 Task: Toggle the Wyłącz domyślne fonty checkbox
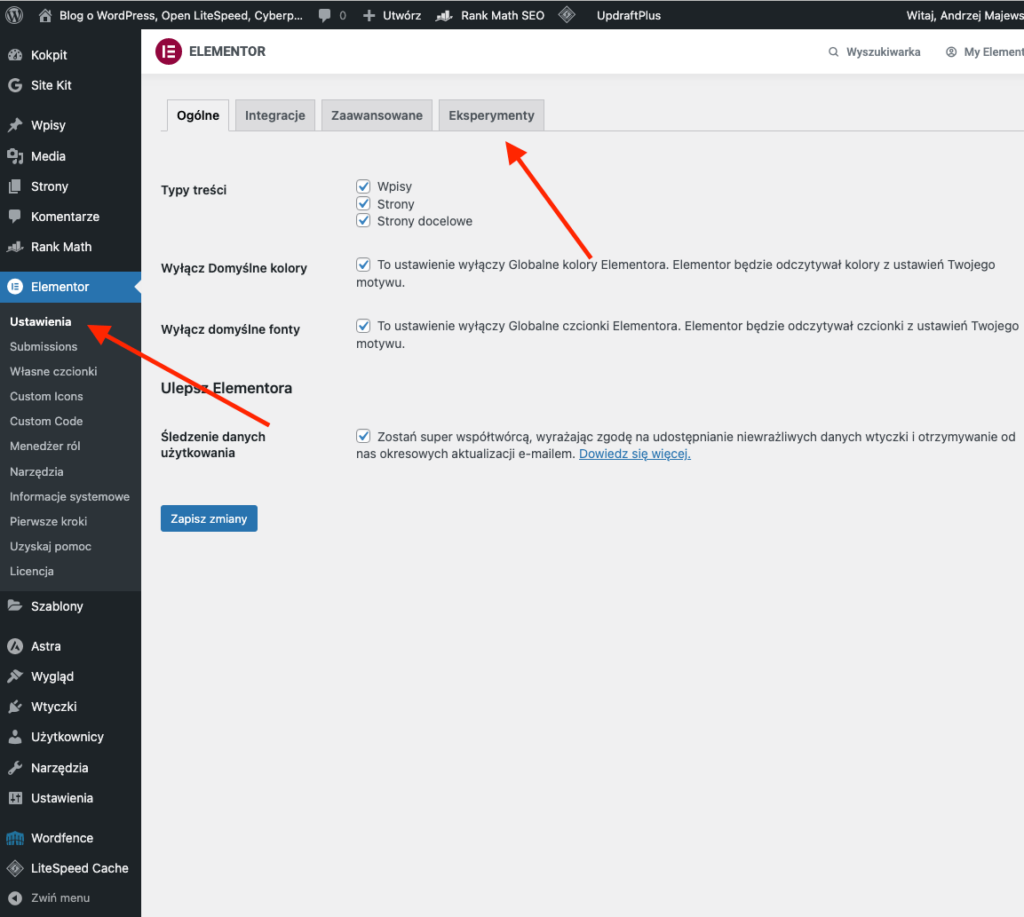(363, 325)
